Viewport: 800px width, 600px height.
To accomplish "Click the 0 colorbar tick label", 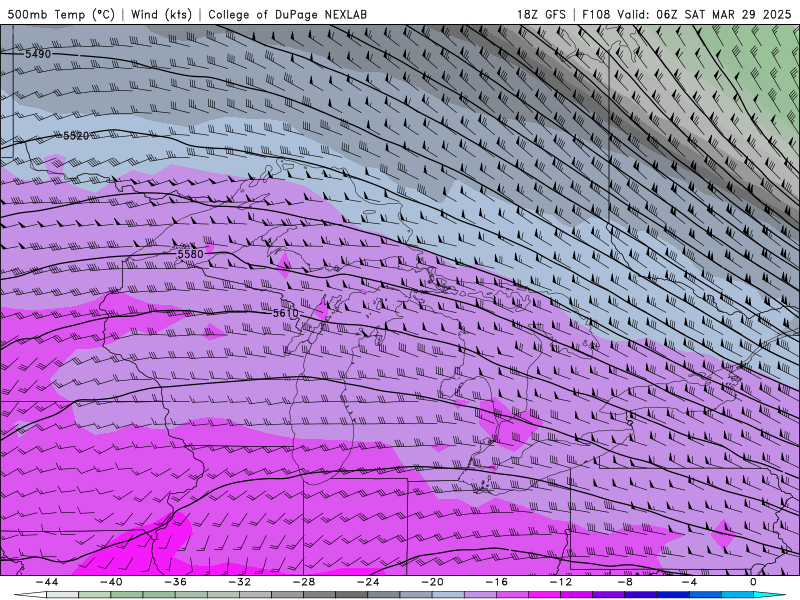I will pos(753,582).
